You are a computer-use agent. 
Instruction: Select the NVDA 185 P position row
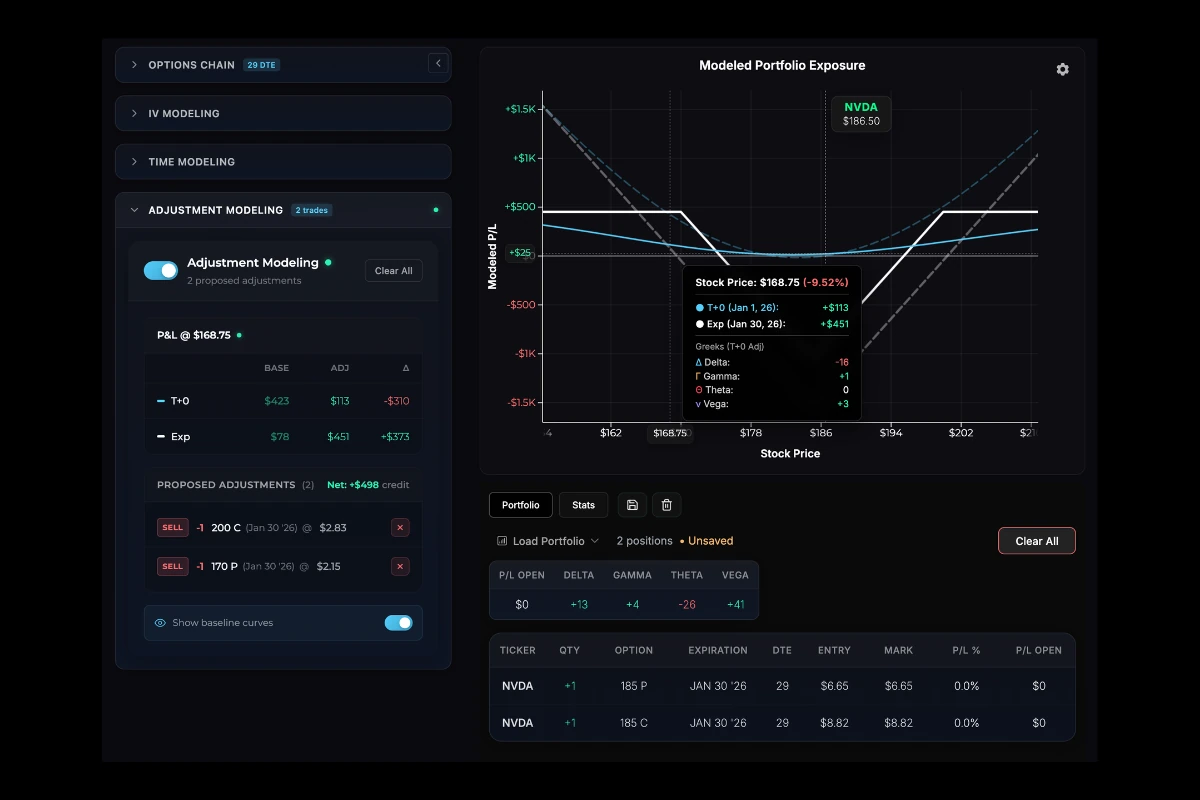(781, 686)
